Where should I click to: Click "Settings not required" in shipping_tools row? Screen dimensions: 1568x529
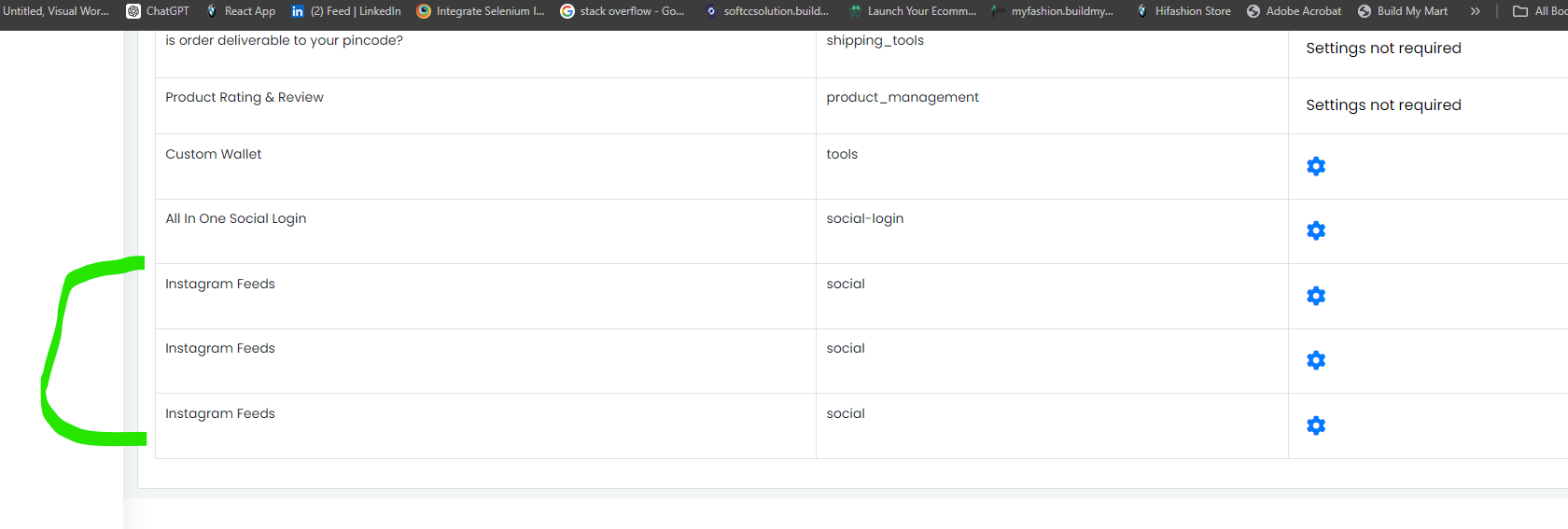point(1383,48)
